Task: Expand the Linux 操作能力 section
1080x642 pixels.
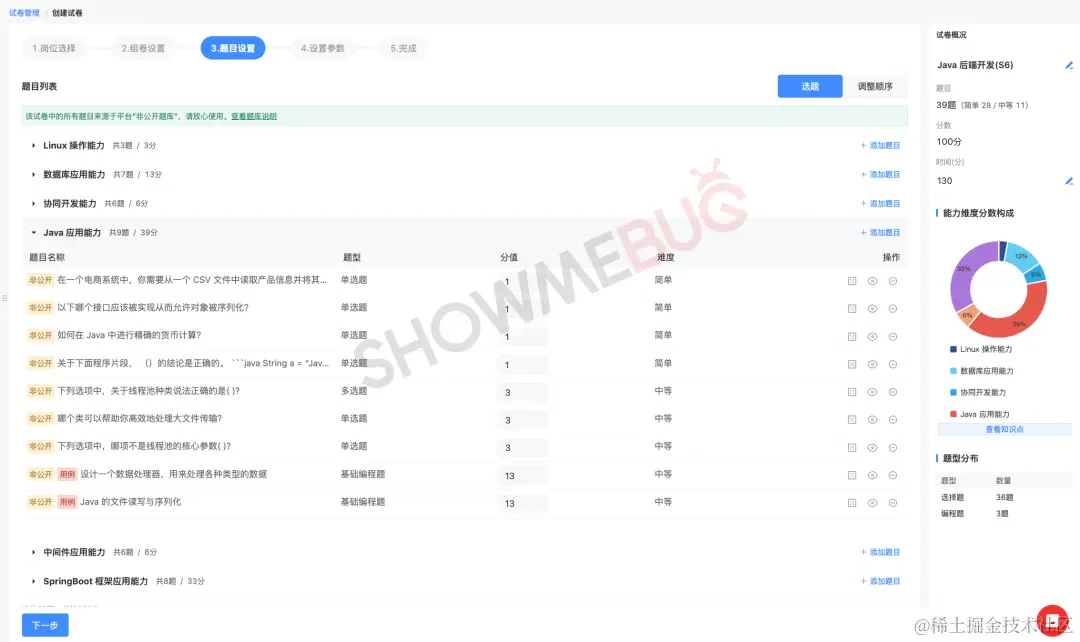Action: pos(33,145)
